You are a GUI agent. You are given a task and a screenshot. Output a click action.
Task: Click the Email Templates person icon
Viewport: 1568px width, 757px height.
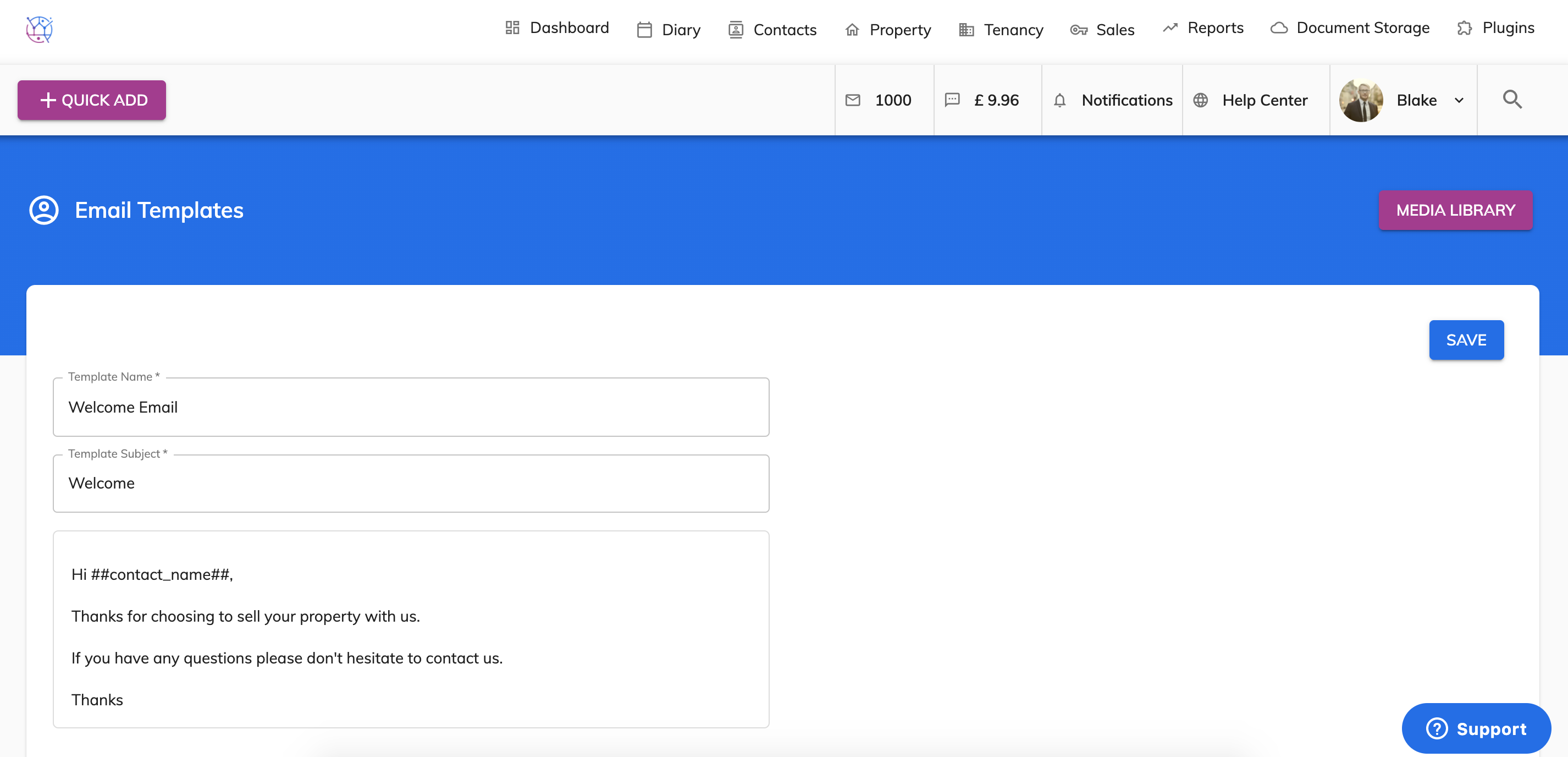pos(44,210)
